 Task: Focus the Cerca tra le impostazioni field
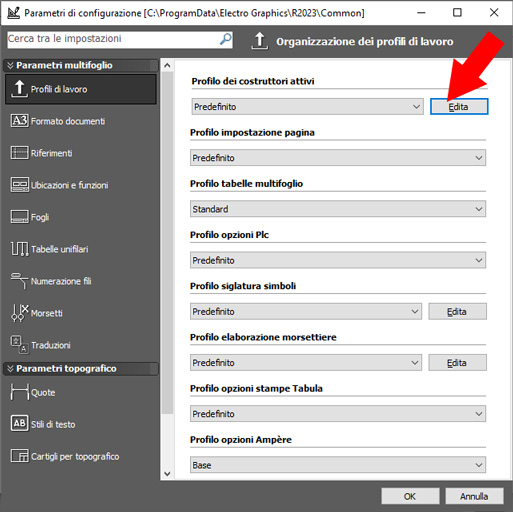tap(120, 39)
